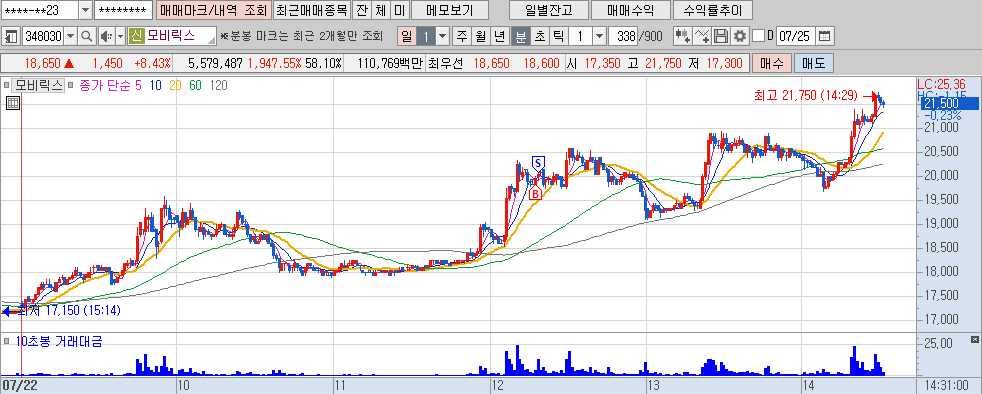Image resolution: width=982 pixels, height=394 pixels.
Task: Click the 일별잔고 button
Action: click(549, 11)
